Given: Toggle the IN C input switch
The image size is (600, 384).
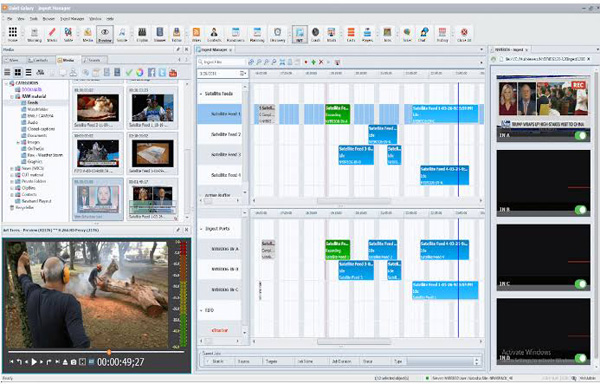Looking at the screenshot, I should point(580,284).
